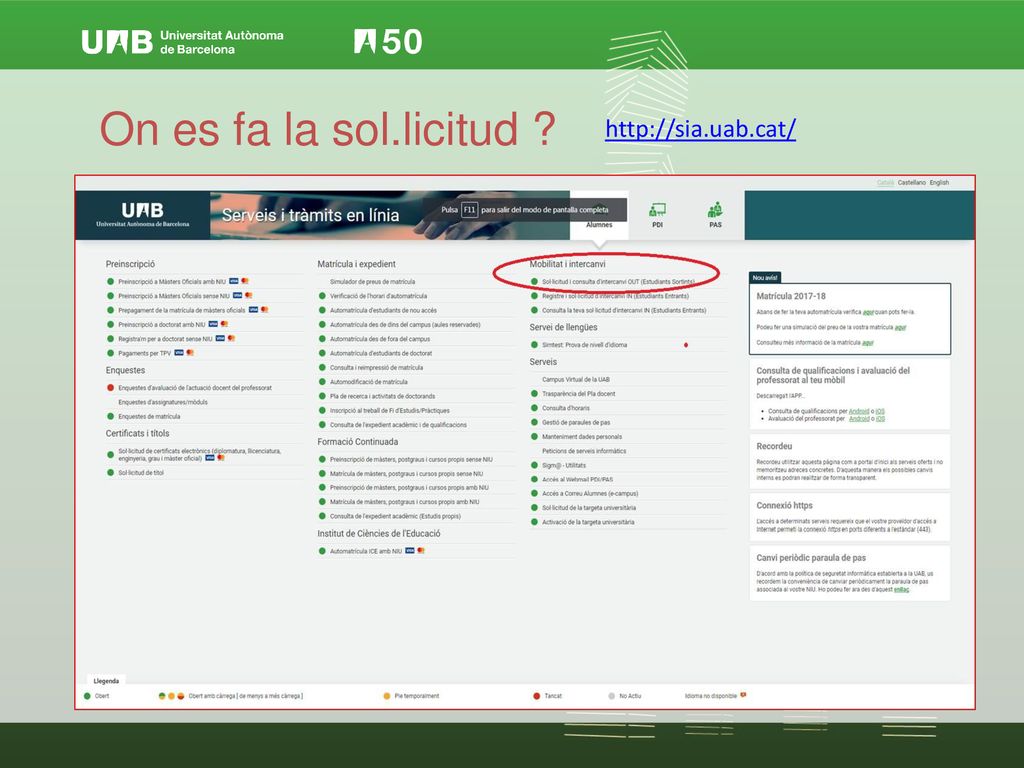
Task: Open Sigm@ - Utilitats link
Action: [x=564, y=466]
